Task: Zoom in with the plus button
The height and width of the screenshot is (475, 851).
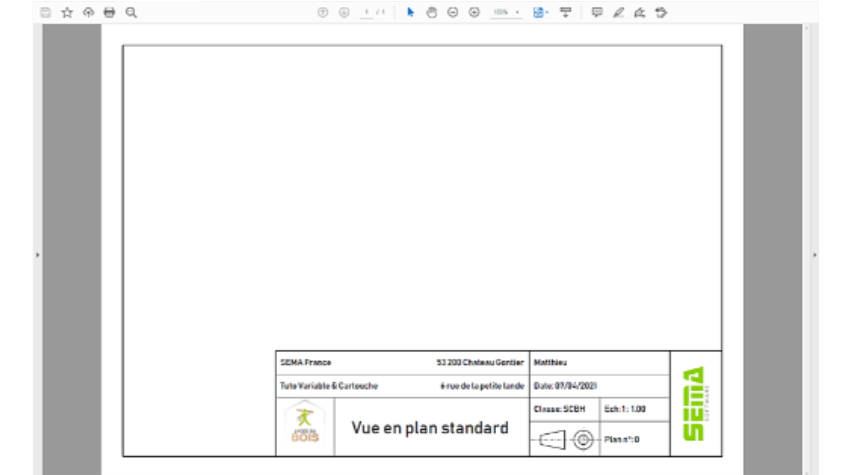Action: [x=473, y=12]
